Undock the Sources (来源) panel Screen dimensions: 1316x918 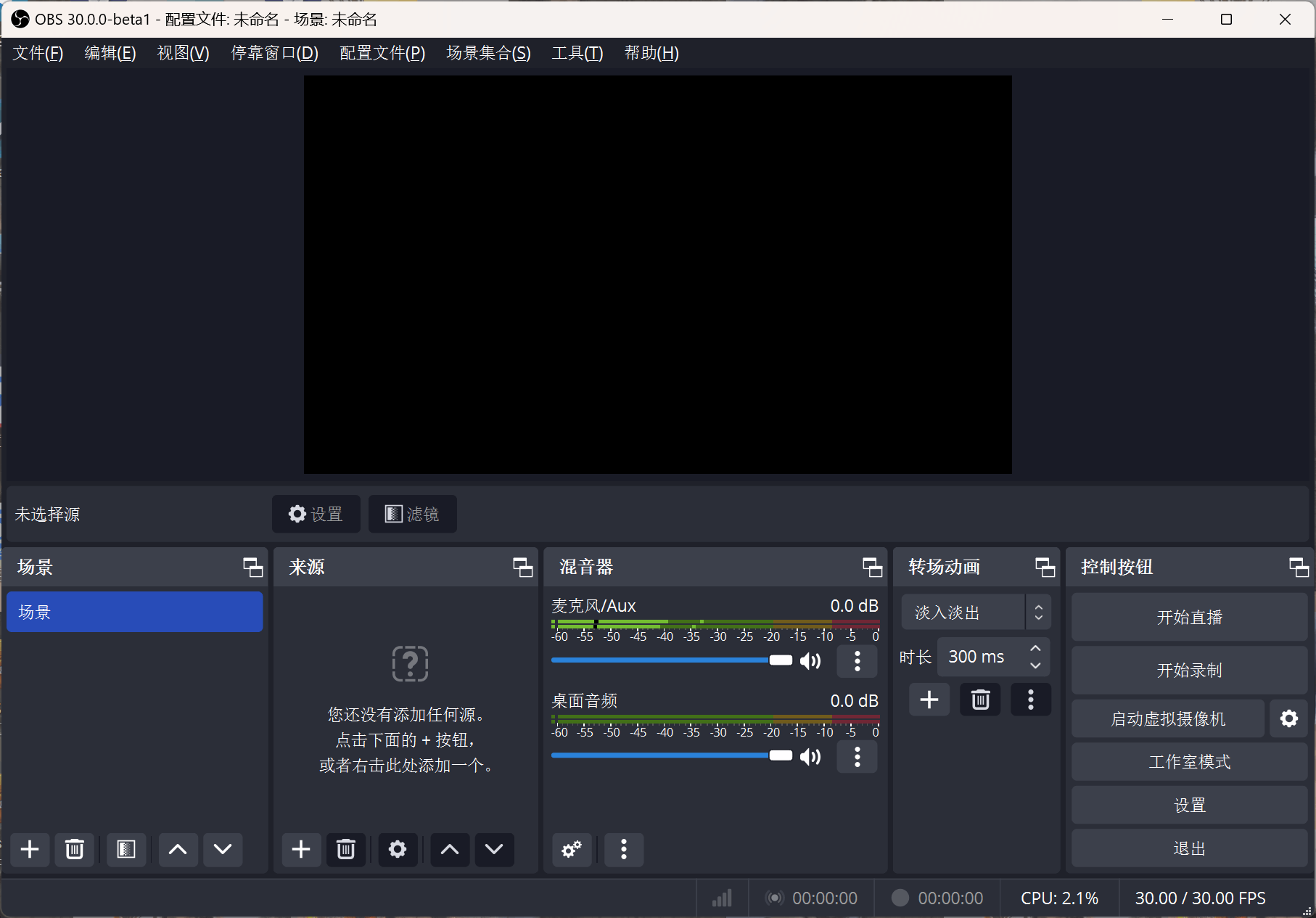[x=522, y=567]
